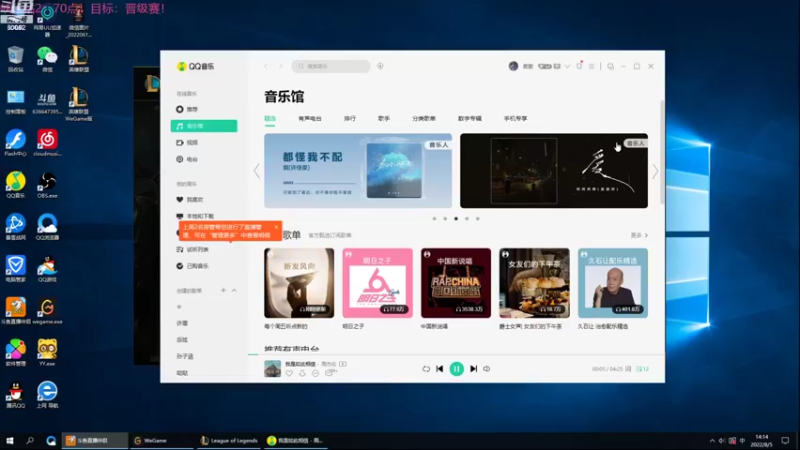Screen dimensions: 800x450
Task: Open the 都怪我不配 banner
Action: [358, 171]
